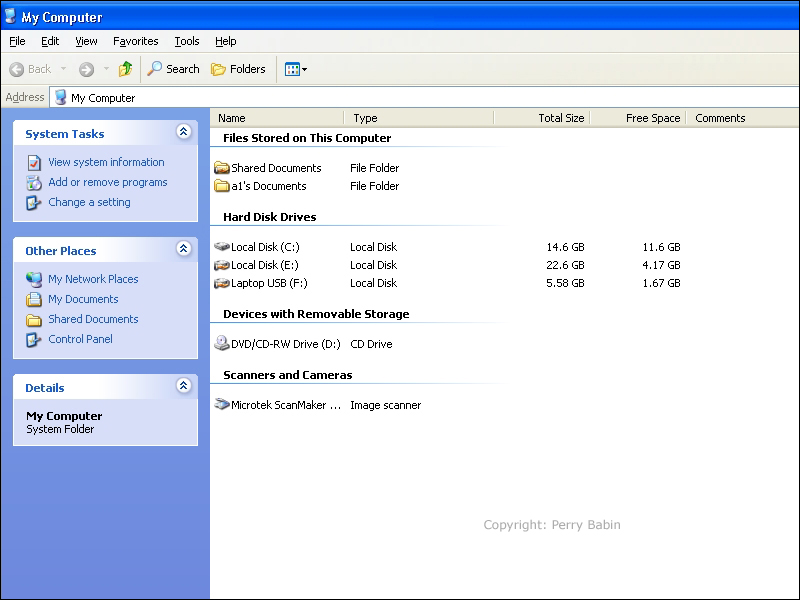The width and height of the screenshot is (800, 600).
Task: Select the Microtek ScanMaker name text
Action: (x=286, y=405)
